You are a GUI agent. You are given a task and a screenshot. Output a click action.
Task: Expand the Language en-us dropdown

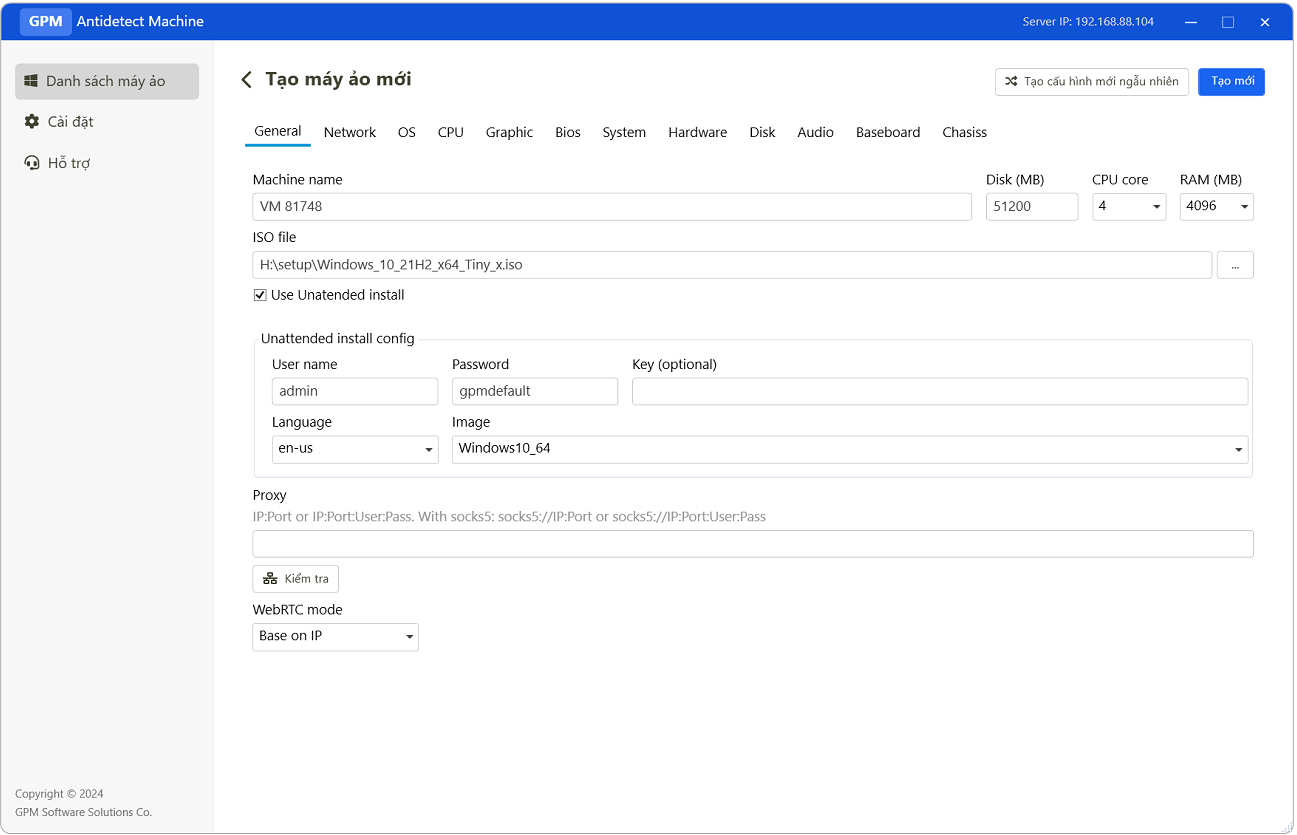click(355, 449)
